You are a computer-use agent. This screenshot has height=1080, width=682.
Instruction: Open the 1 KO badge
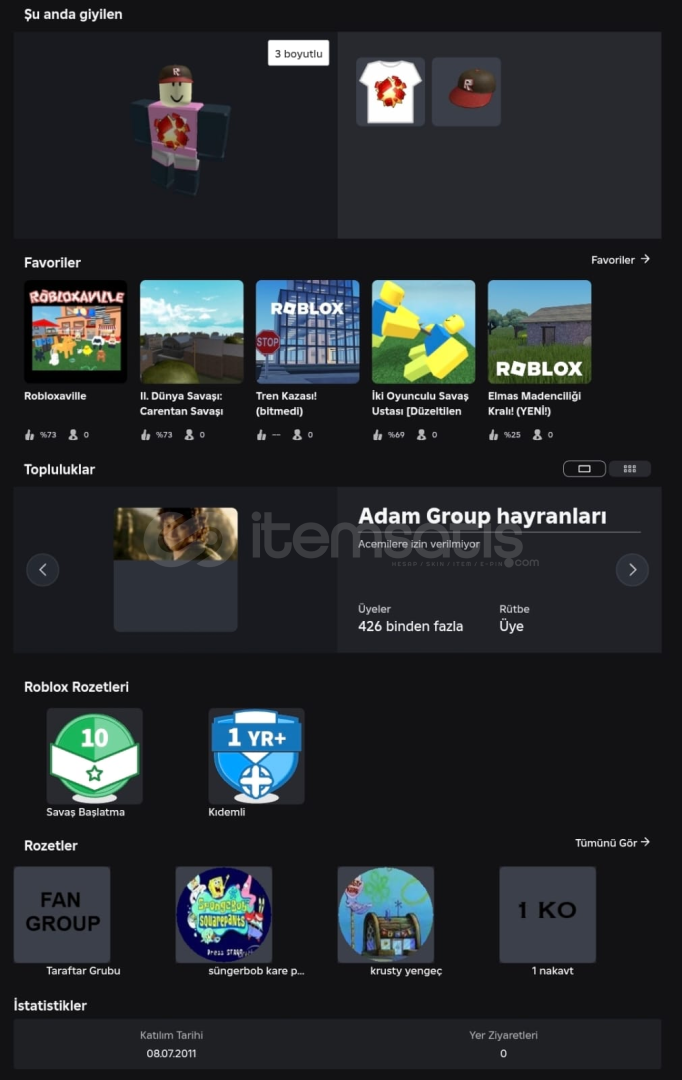point(548,915)
